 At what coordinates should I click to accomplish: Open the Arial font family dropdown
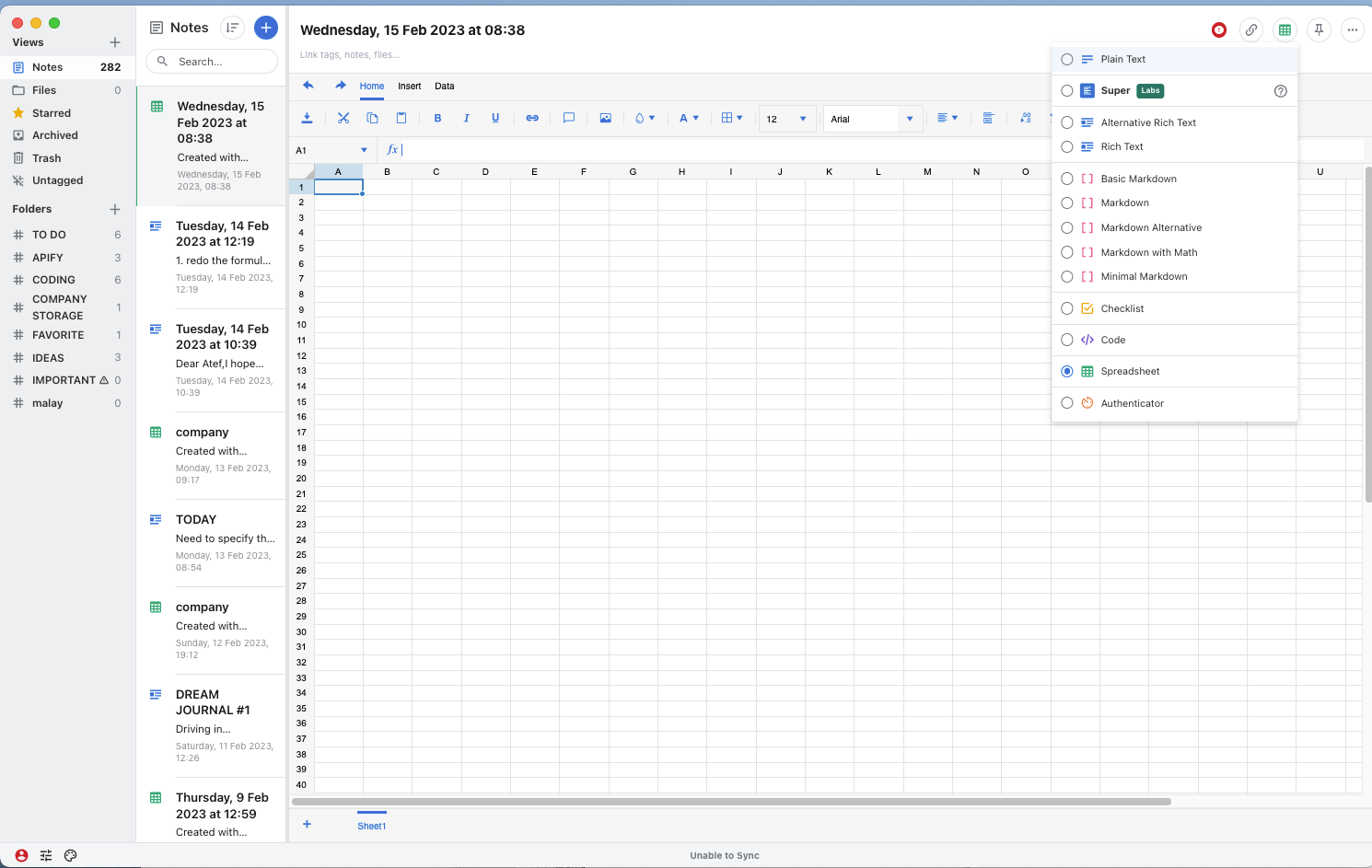pyautogui.click(x=909, y=119)
